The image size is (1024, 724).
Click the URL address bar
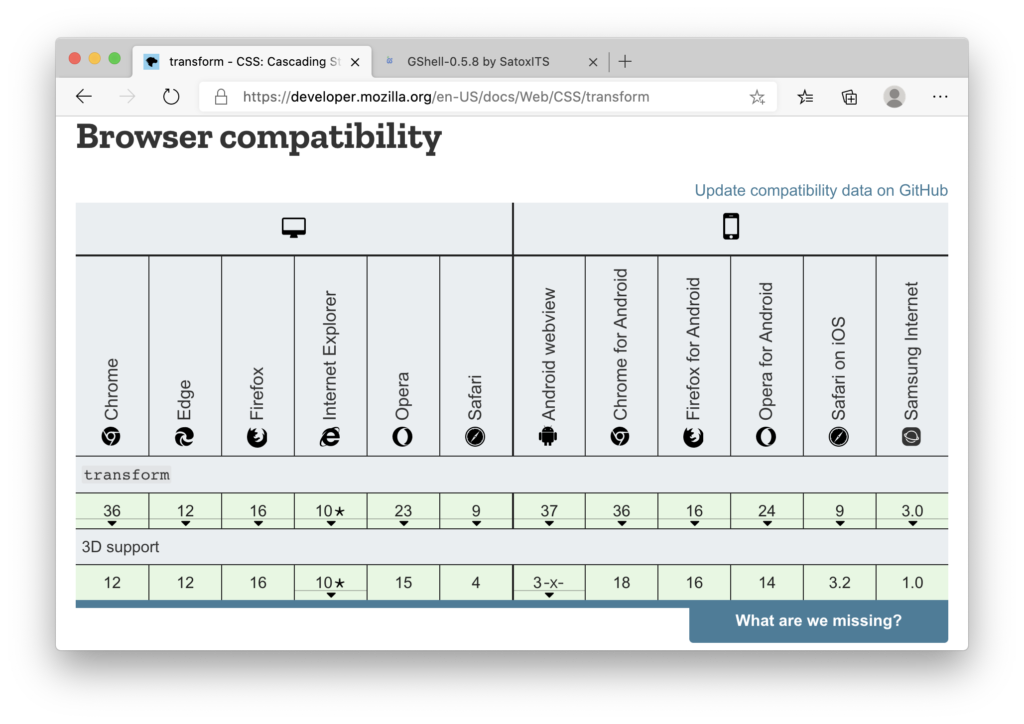pos(480,97)
